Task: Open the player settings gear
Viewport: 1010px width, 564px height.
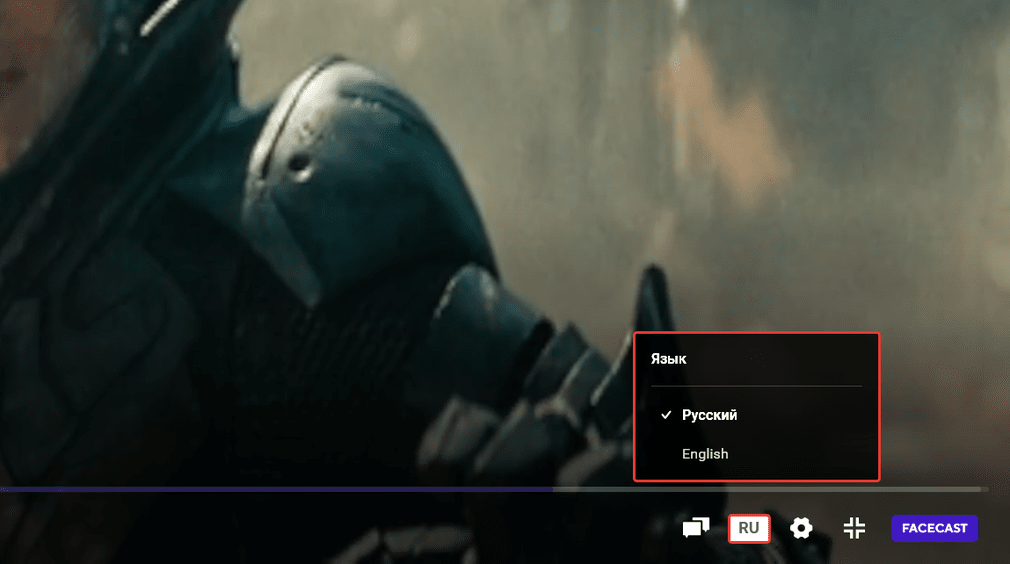Action: (x=801, y=529)
